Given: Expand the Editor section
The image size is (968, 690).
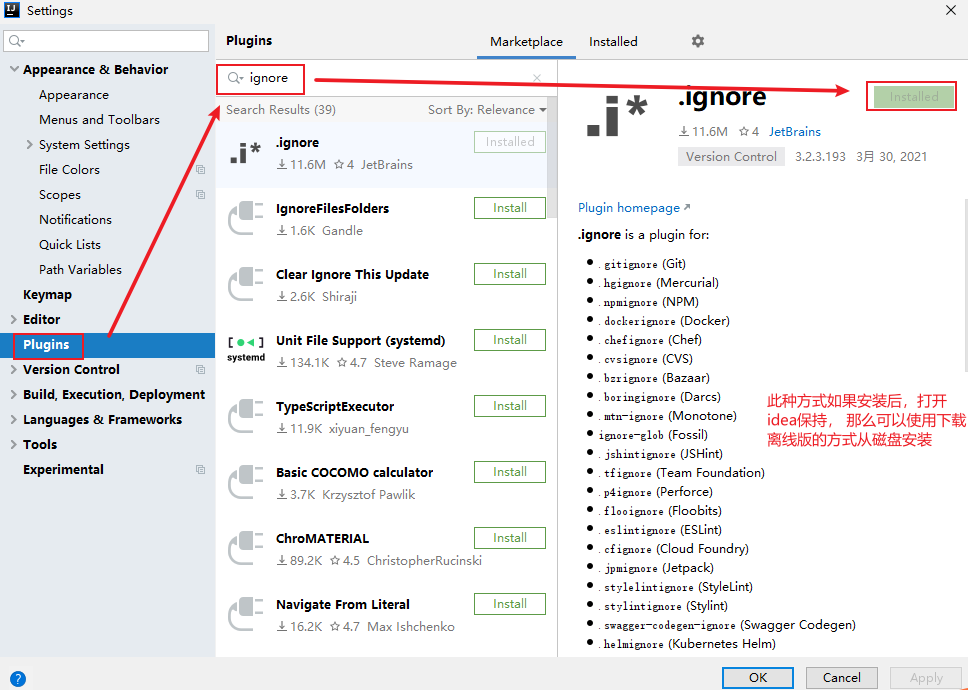Looking at the screenshot, I should click(x=14, y=319).
